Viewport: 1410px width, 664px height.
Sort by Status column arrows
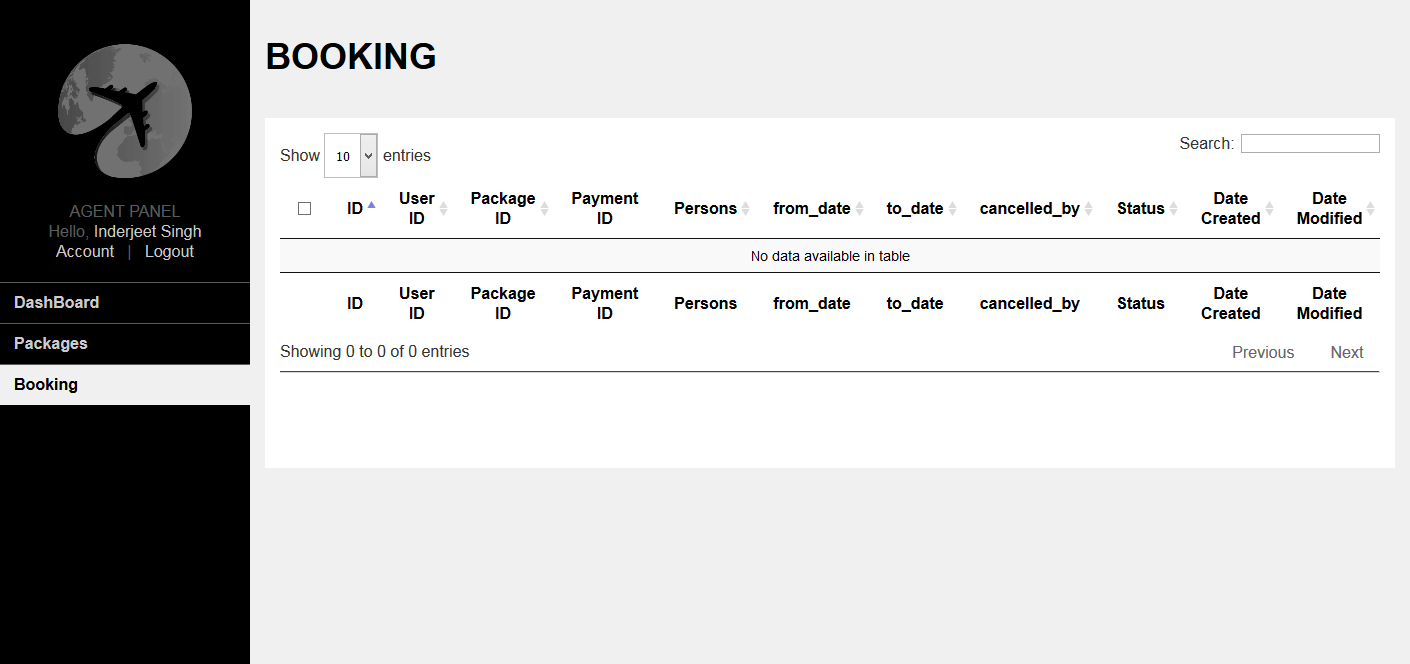(x=1173, y=209)
